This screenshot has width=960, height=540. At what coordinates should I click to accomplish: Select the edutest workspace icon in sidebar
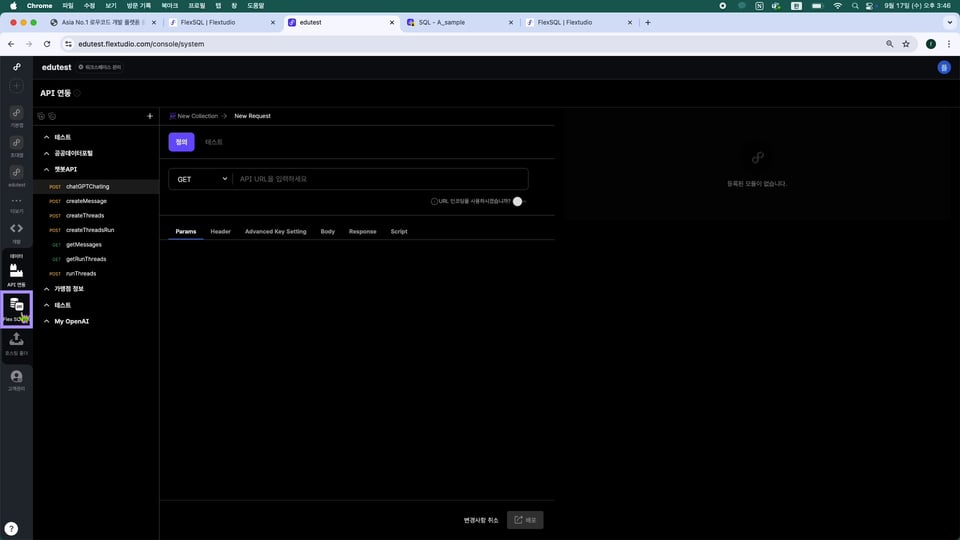pos(17,173)
